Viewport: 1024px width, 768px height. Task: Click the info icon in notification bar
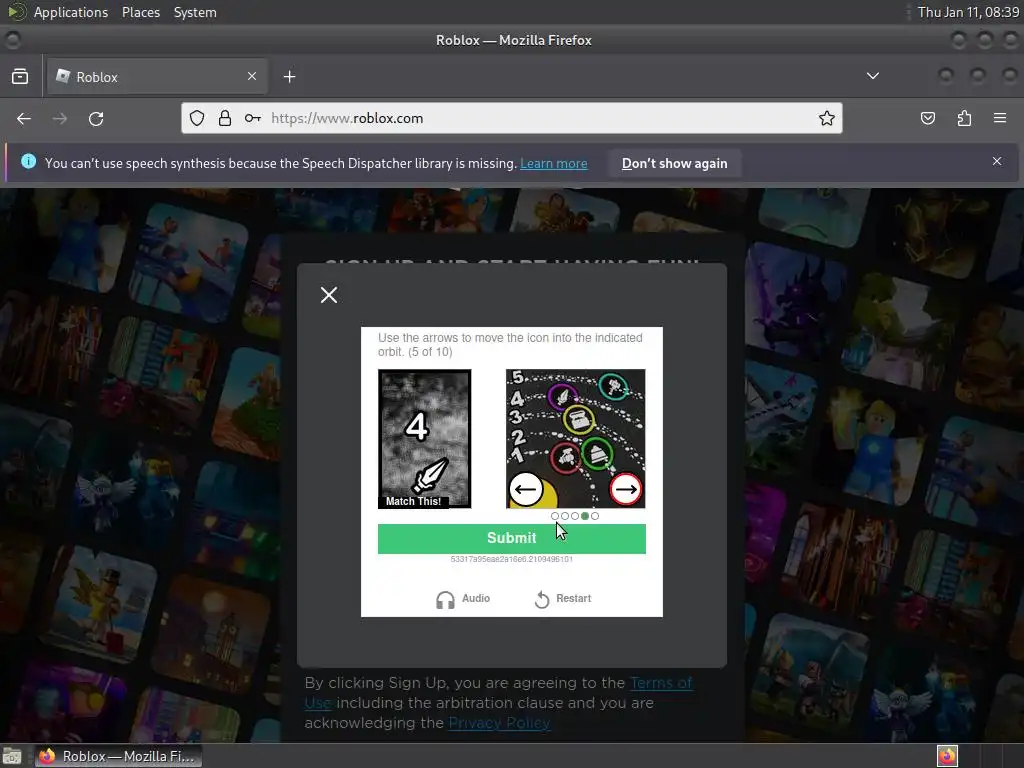pyautogui.click(x=29, y=161)
